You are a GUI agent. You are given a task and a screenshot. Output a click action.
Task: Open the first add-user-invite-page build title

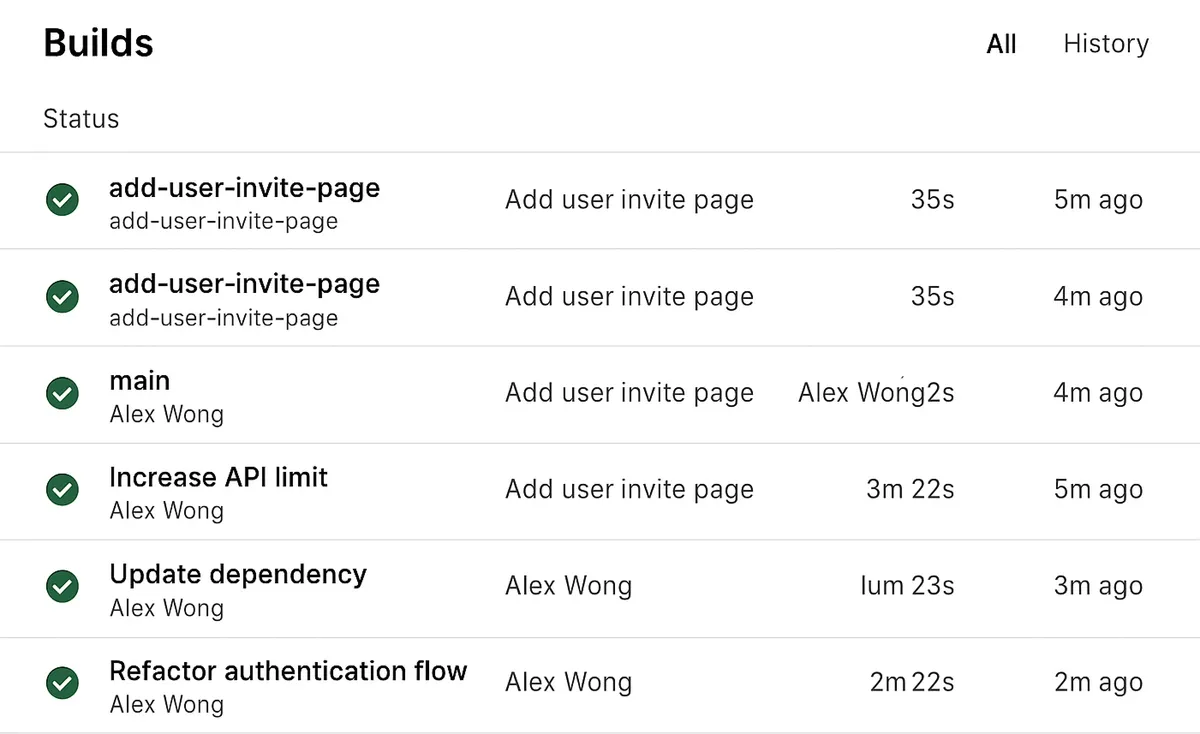244,187
